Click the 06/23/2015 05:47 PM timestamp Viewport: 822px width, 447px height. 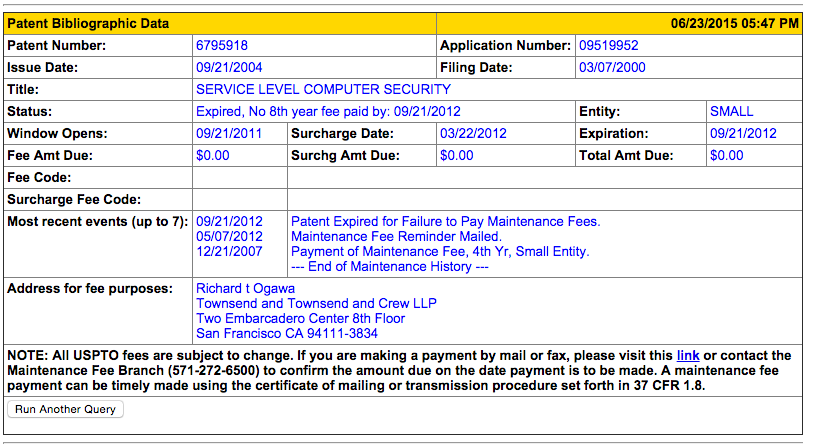tap(734, 23)
